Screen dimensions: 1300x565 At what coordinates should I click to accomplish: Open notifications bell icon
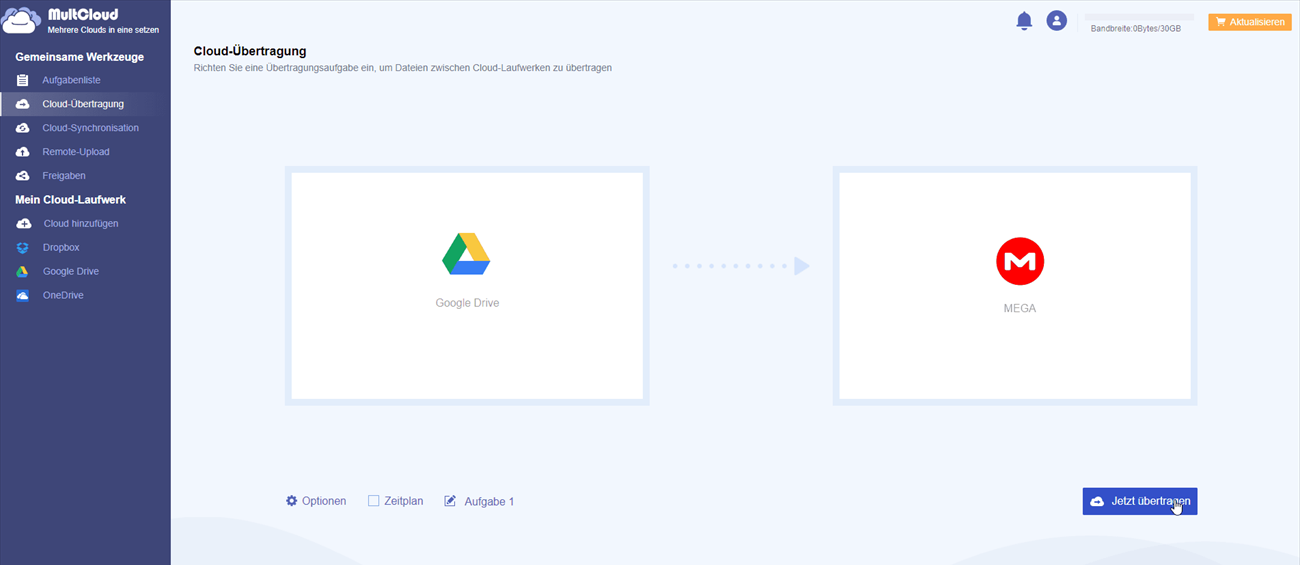1024,21
